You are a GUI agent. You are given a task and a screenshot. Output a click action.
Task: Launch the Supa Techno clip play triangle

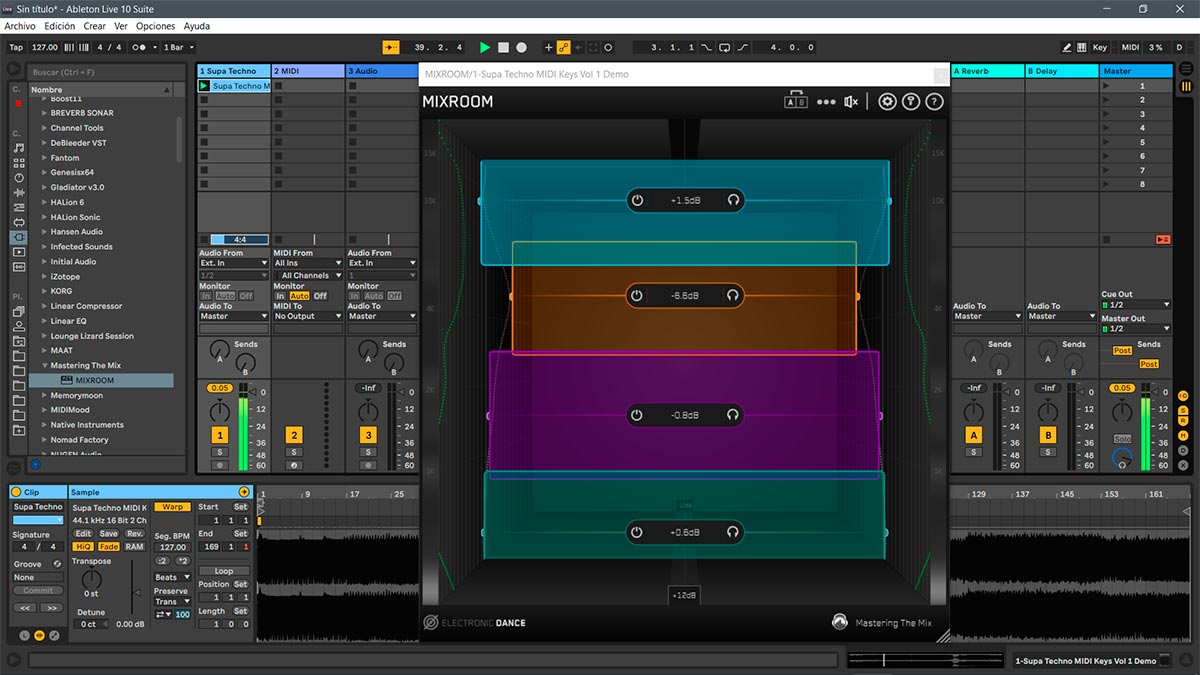205,86
